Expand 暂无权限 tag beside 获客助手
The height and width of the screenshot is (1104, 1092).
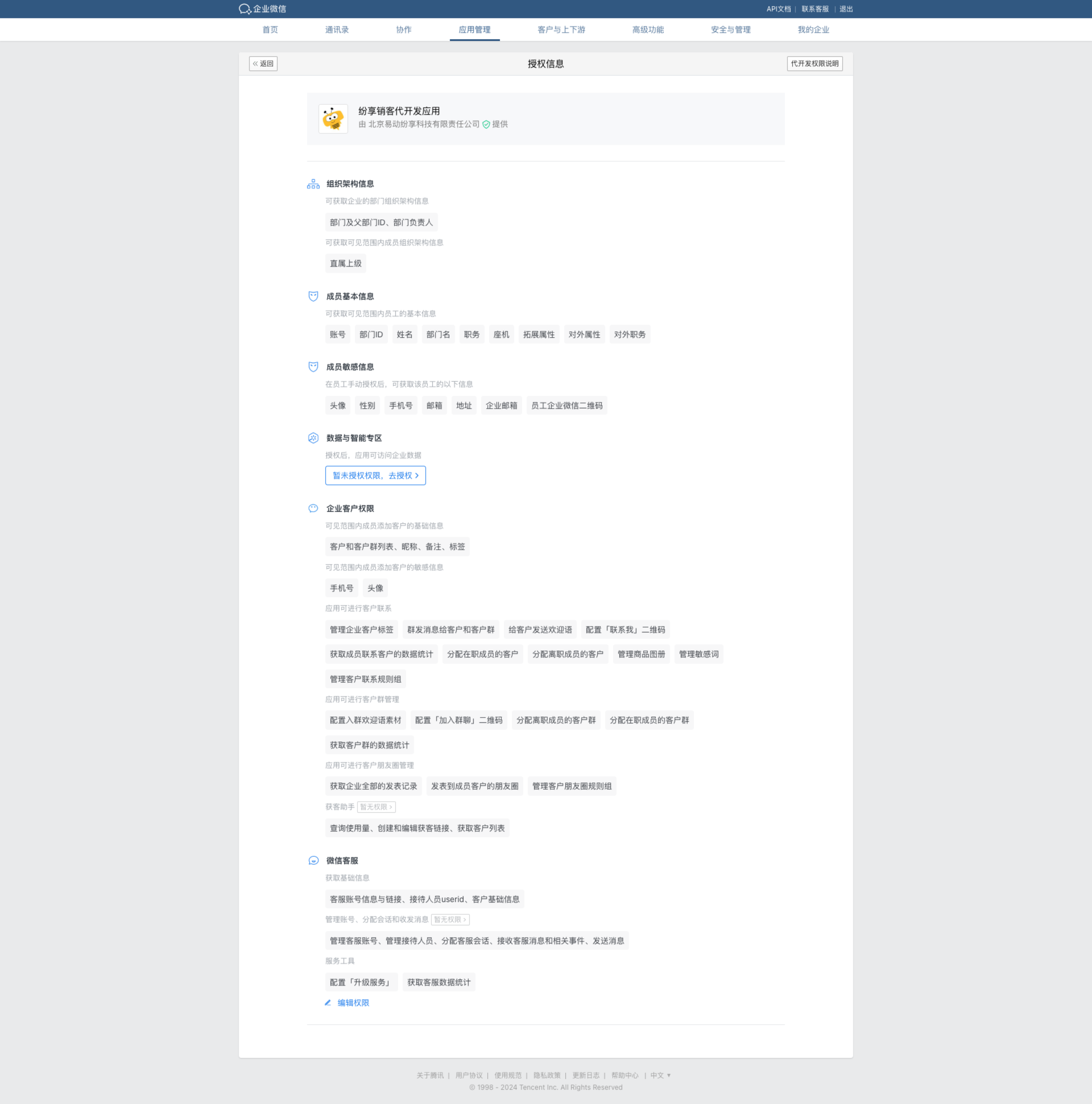pos(376,807)
